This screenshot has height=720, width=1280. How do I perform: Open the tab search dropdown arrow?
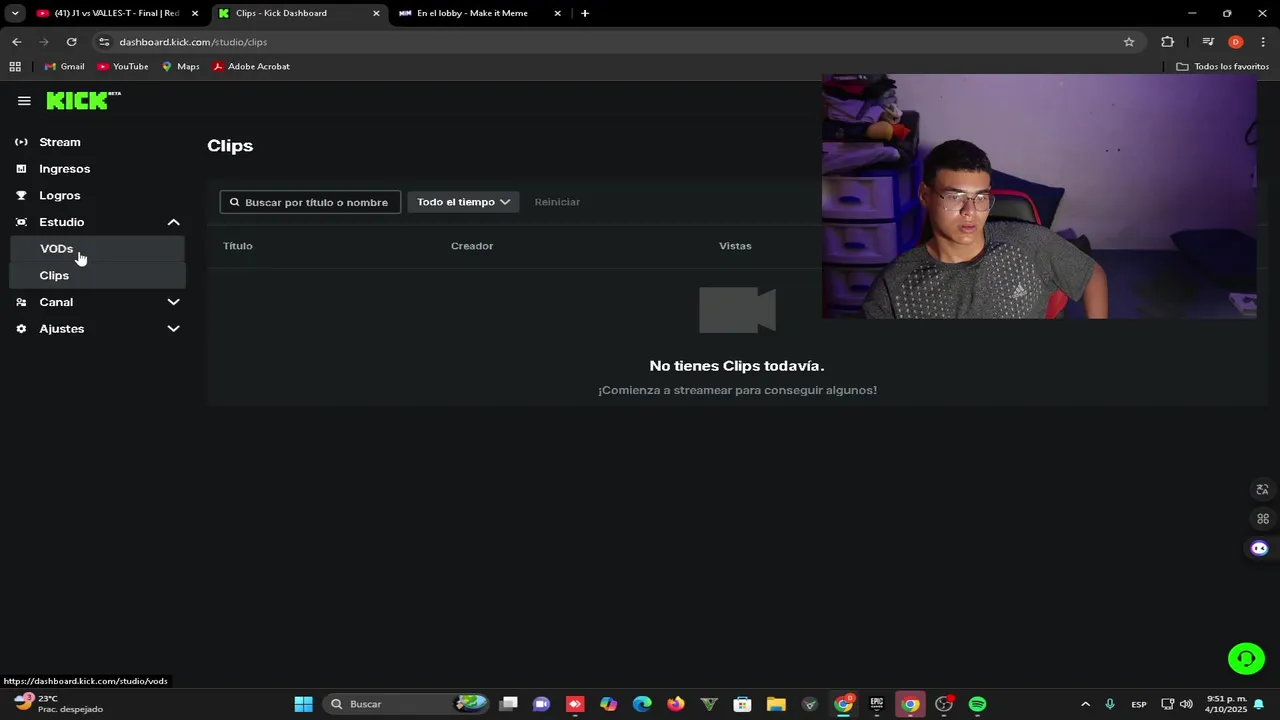click(15, 13)
